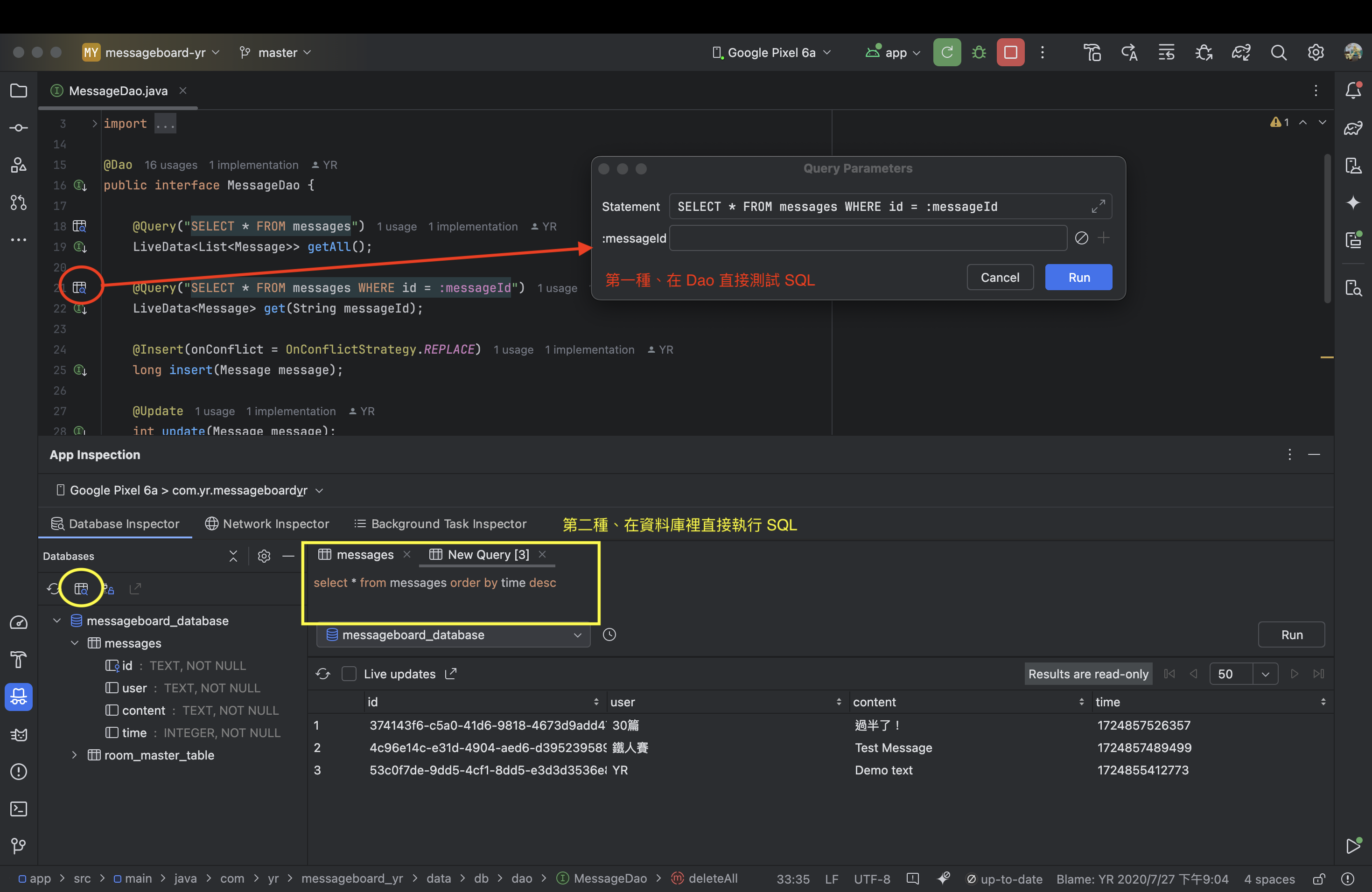1372x892 pixels.
Task: Refresh the database schema
Action: [x=52, y=588]
